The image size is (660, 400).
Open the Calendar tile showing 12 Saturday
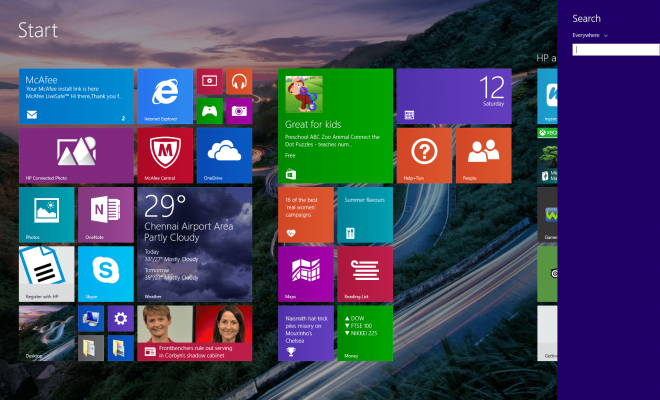(x=454, y=96)
